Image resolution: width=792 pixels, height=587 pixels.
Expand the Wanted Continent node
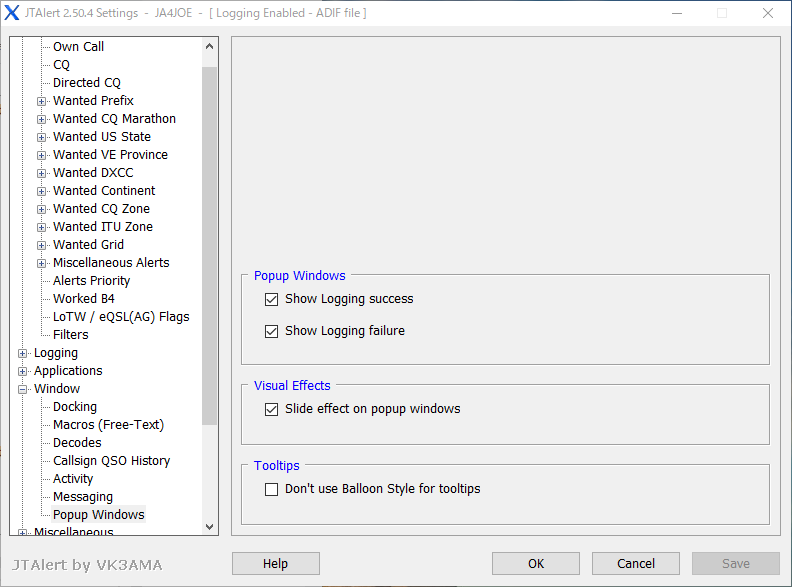click(x=41, y=191)
